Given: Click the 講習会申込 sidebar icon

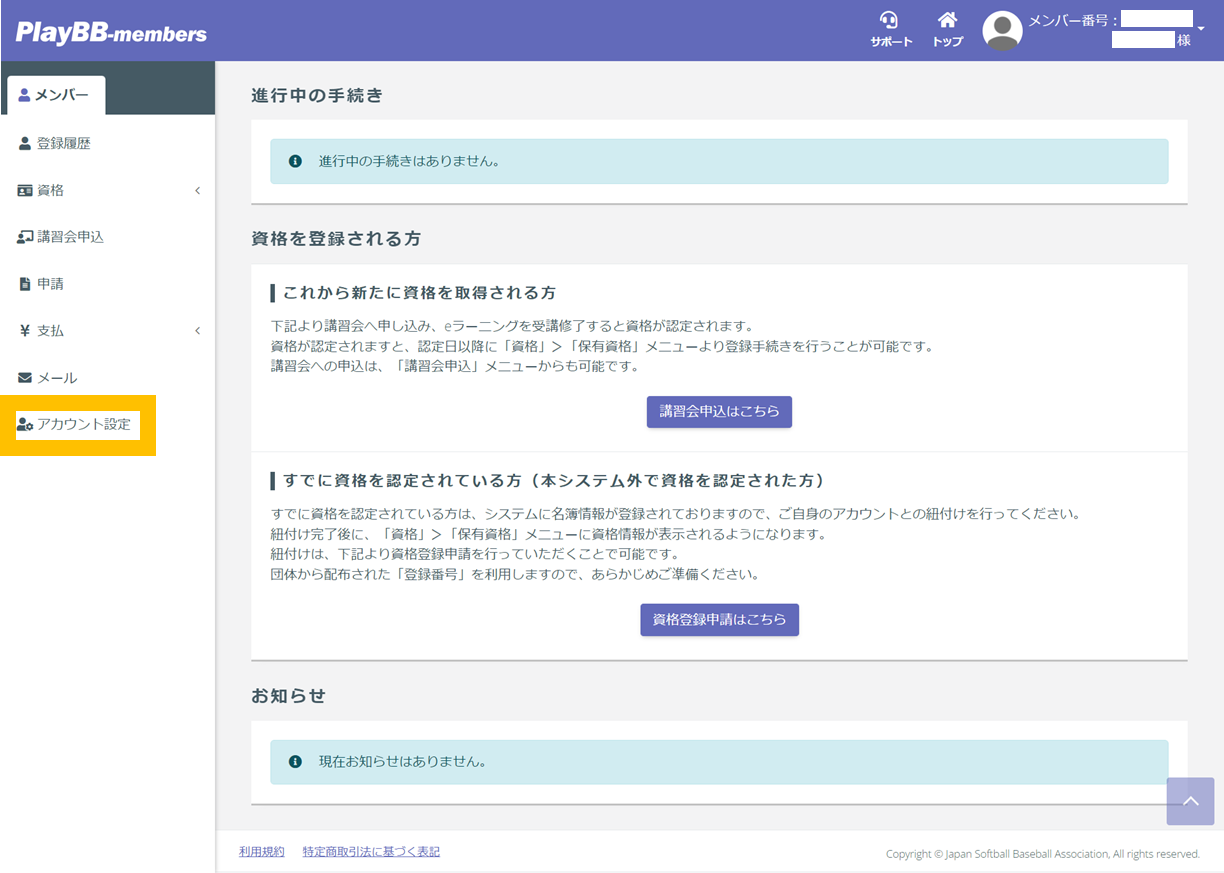Looking at the screenshot, I should [x=25, y=237].
